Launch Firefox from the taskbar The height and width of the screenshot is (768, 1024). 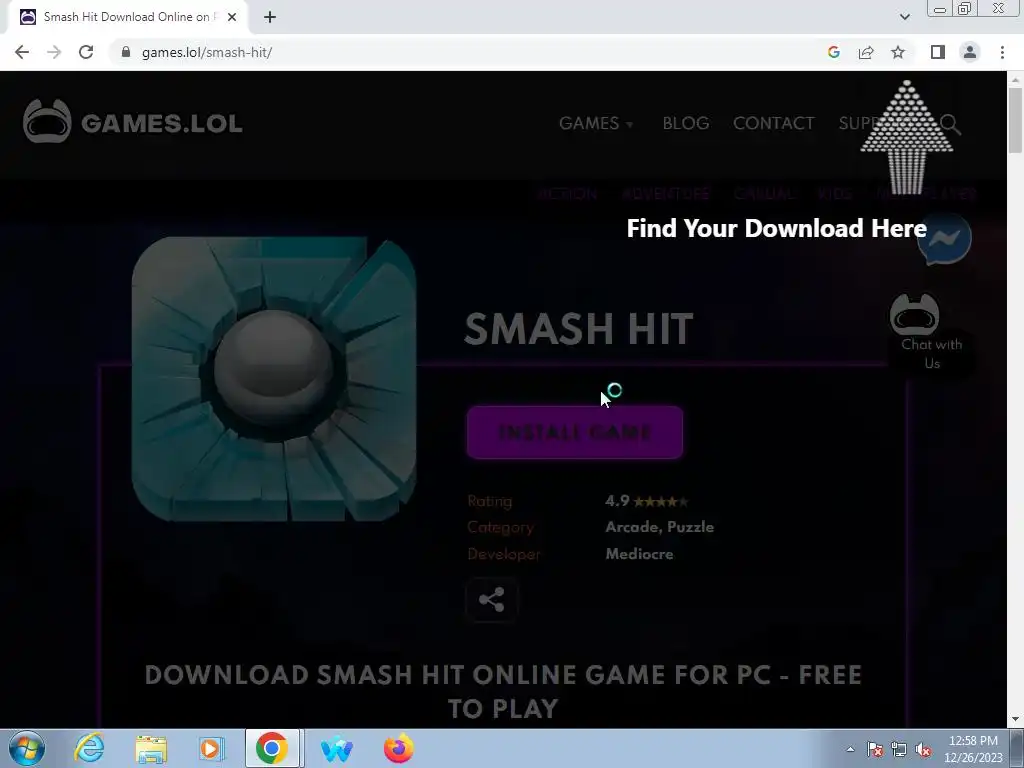[398, 748]
